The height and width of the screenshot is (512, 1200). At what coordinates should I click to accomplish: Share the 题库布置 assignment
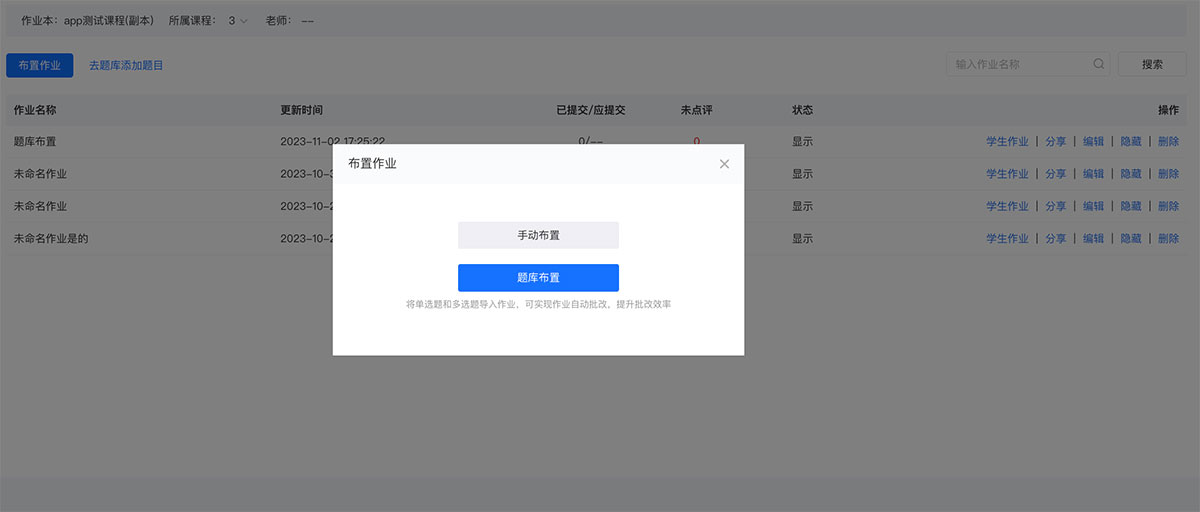coord(1056,142)
